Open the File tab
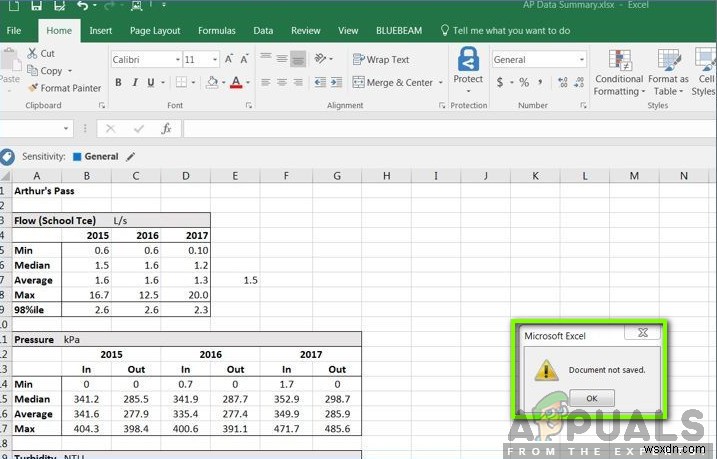Viewport: 717px width, 459px height. click(x=14, y=31)
